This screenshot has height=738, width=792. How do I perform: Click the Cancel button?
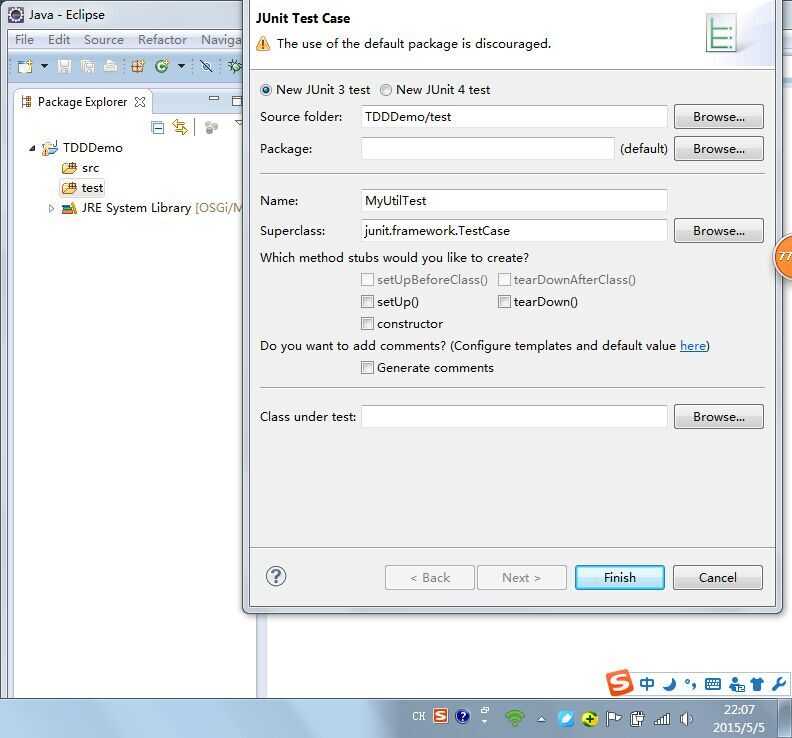tap(717, 578)
